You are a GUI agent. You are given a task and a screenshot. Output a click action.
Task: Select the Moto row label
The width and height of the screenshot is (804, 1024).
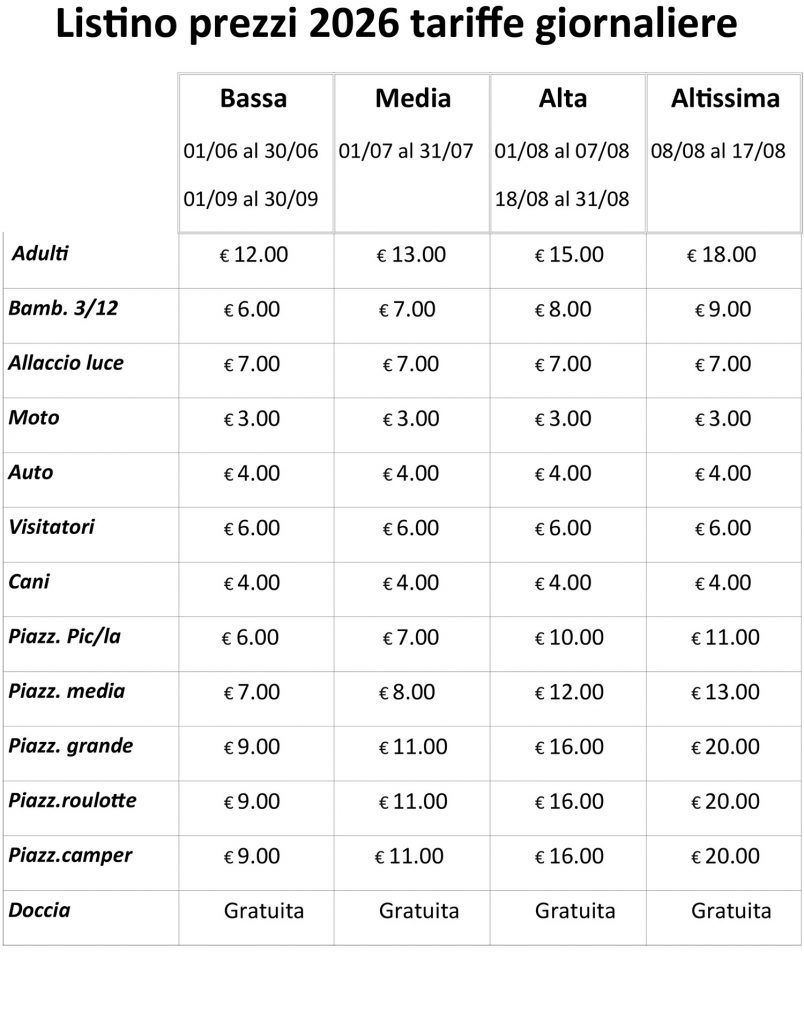tap(33, 418)
